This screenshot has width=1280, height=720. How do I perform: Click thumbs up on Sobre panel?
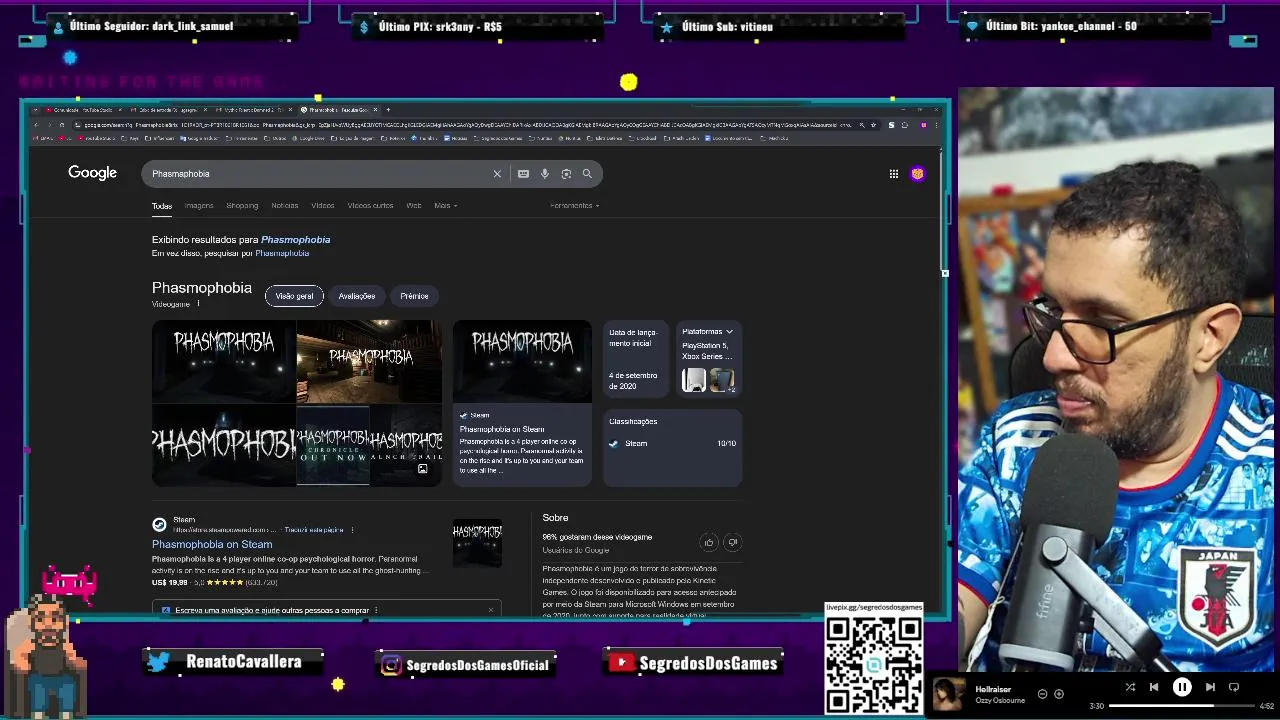pyautogui.click(x=709, y=542)
